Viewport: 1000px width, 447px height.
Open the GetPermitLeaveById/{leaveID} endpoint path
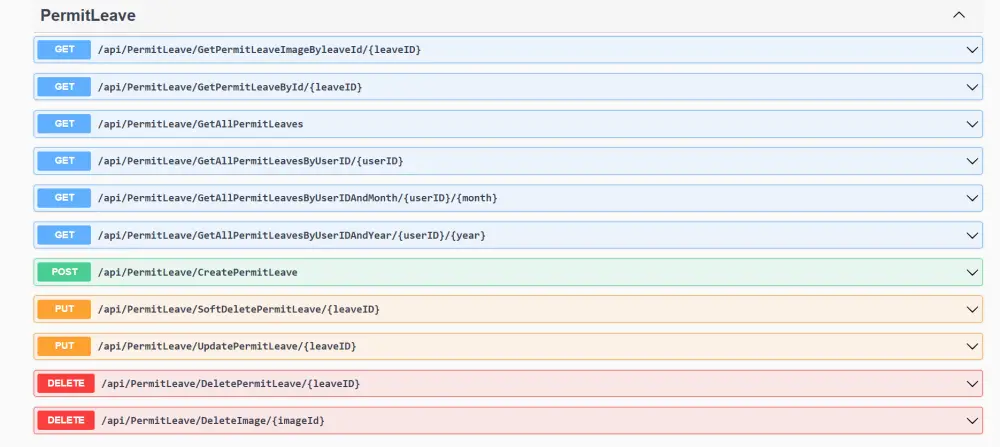(230, 87)
